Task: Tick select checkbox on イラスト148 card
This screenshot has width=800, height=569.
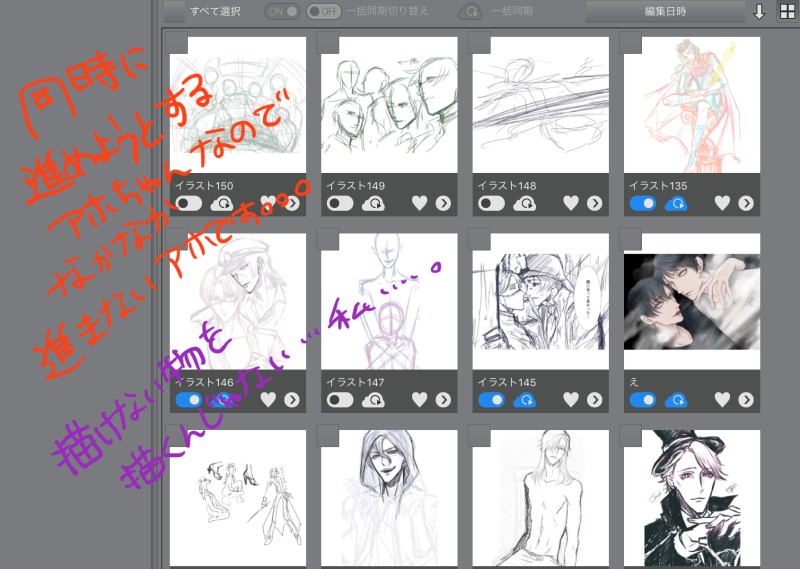Action: pos(479,42)
